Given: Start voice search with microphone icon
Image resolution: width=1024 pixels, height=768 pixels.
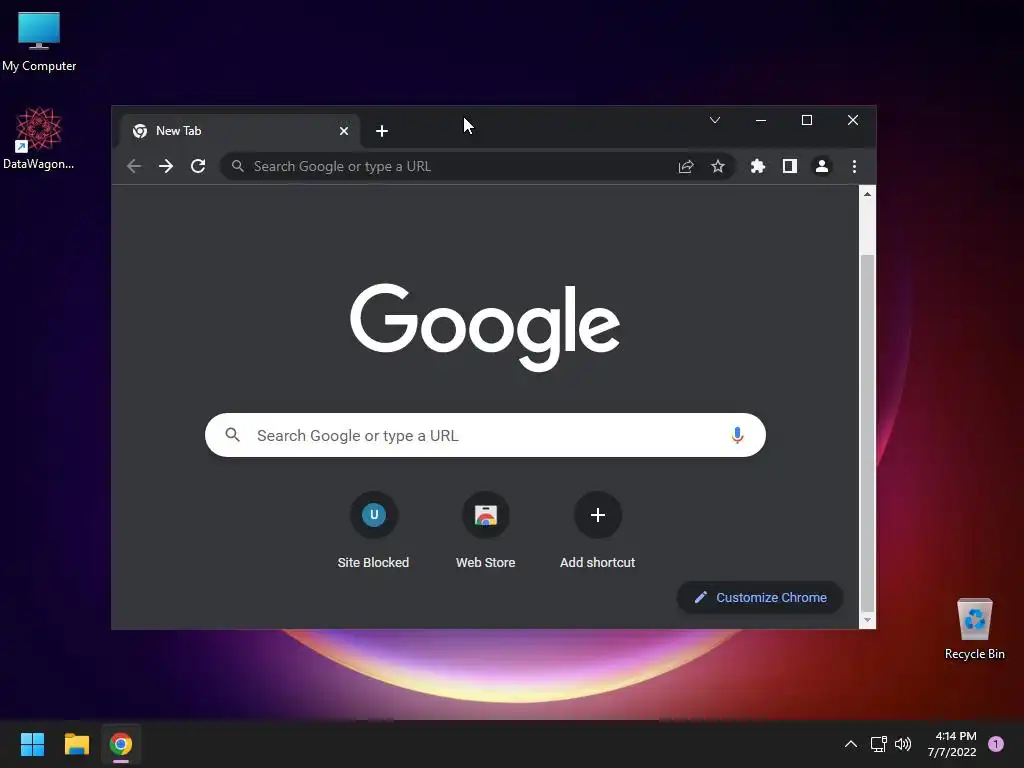Looking at the screenshot, I should 737,435.
